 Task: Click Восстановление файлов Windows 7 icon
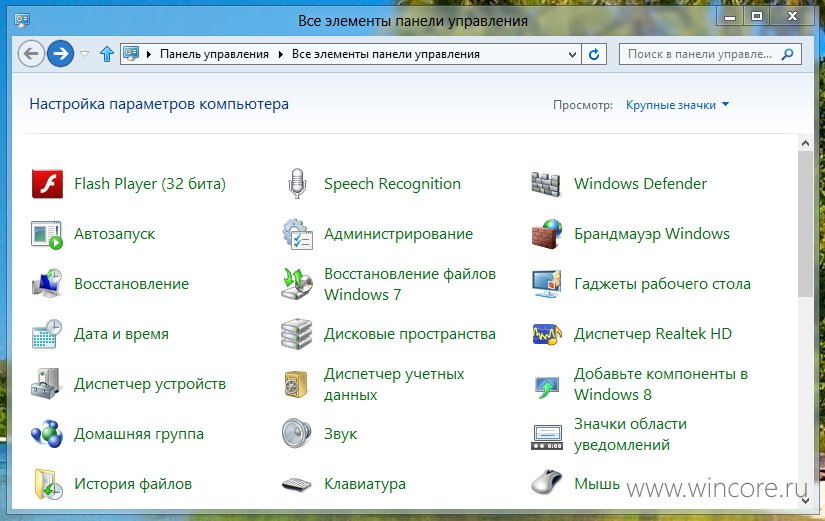297,284
